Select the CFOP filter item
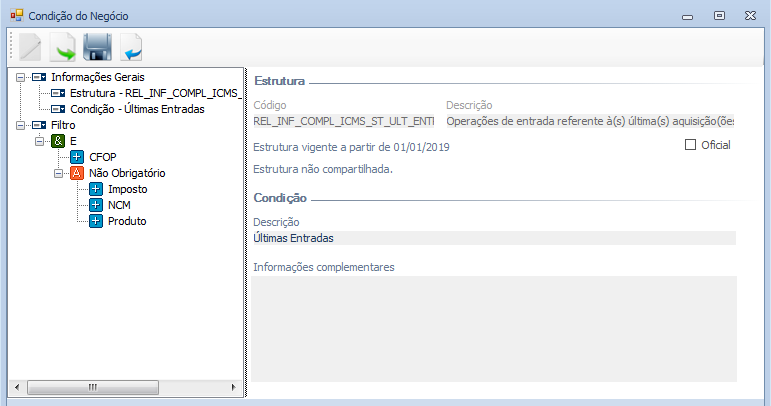771x406 pixels. 103,157
